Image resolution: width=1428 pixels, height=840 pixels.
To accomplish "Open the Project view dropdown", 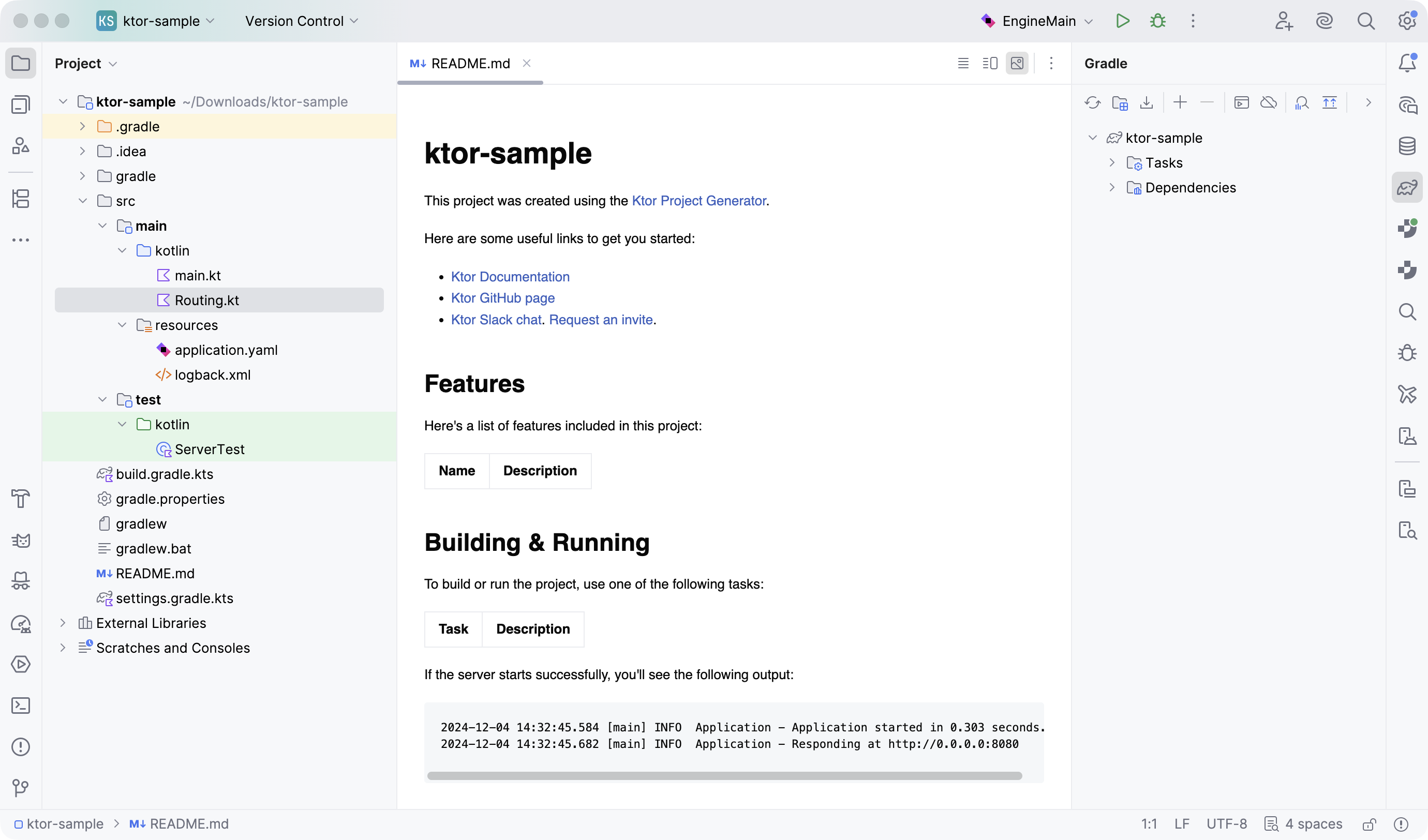I will pyautogui.click(x=86, y=64).
